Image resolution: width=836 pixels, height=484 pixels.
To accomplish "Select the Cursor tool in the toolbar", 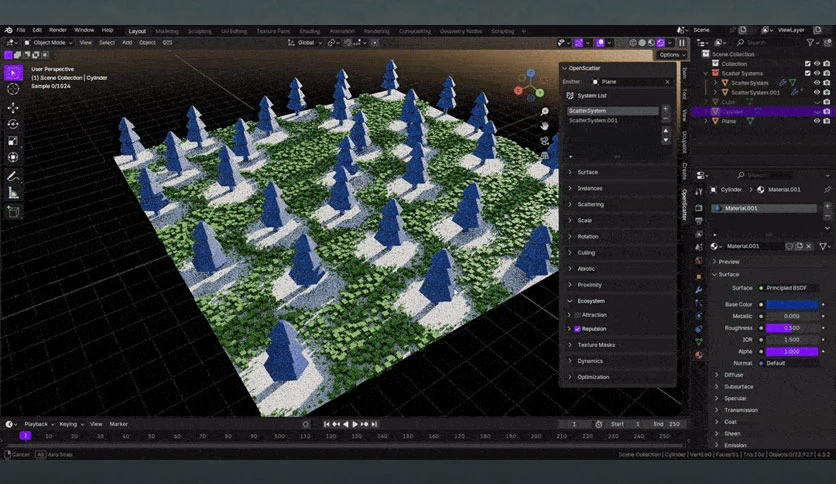I will pyautogui.click(x=13, y=89).
